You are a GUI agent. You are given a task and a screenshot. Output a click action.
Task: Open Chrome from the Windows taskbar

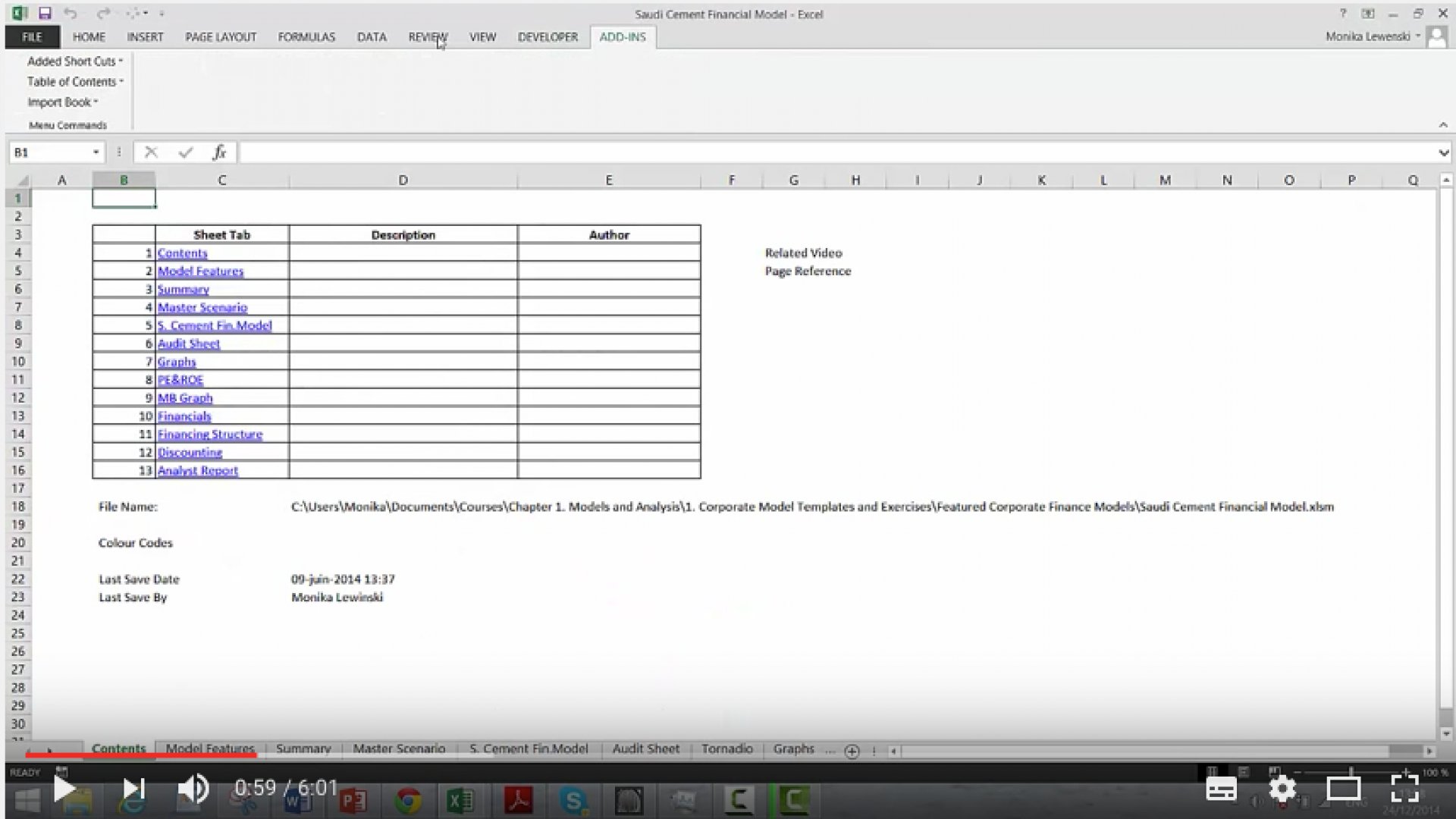[408, 801]
